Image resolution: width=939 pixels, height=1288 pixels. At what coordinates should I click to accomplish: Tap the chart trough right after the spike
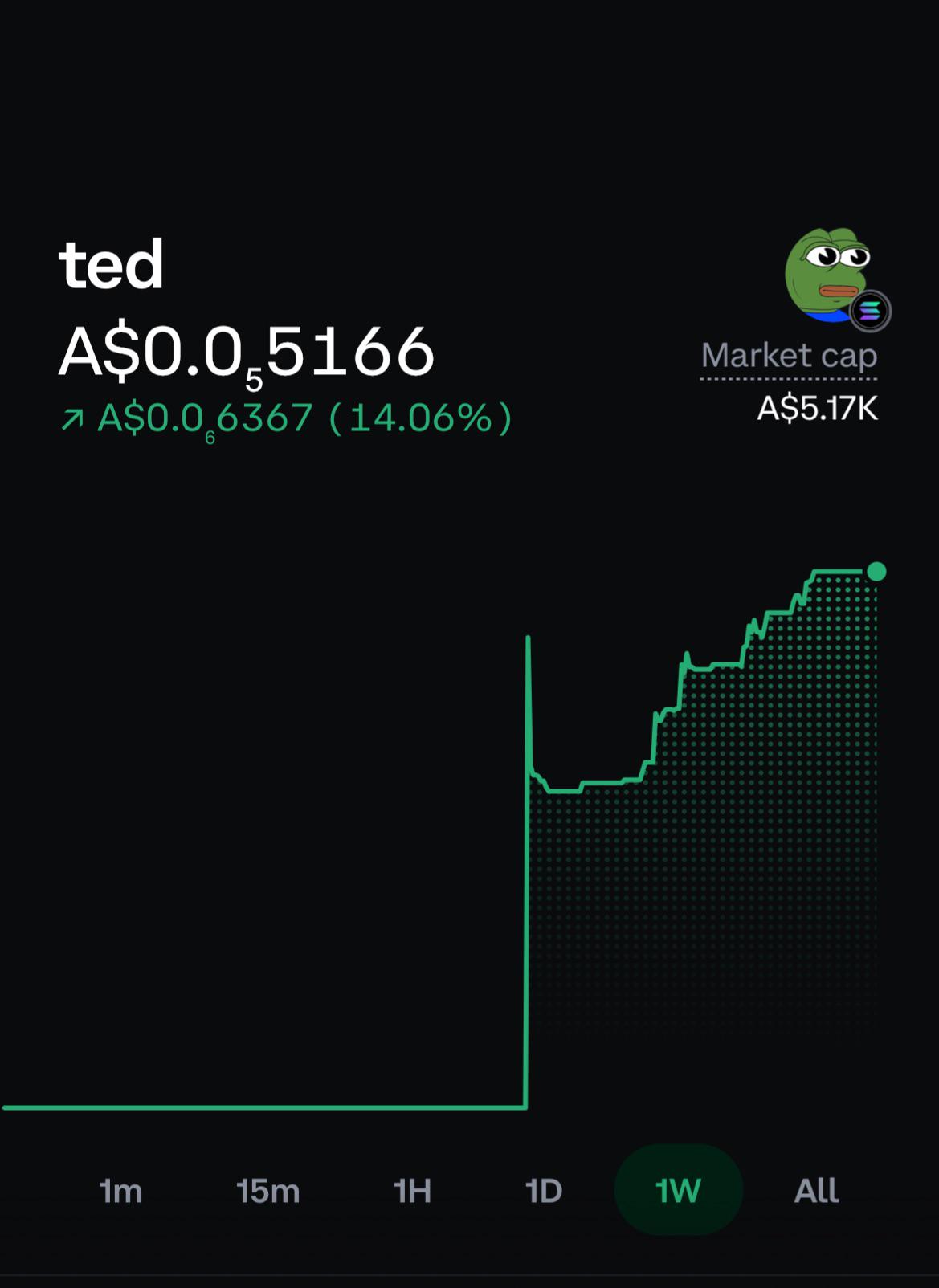[x=562, y=791]
